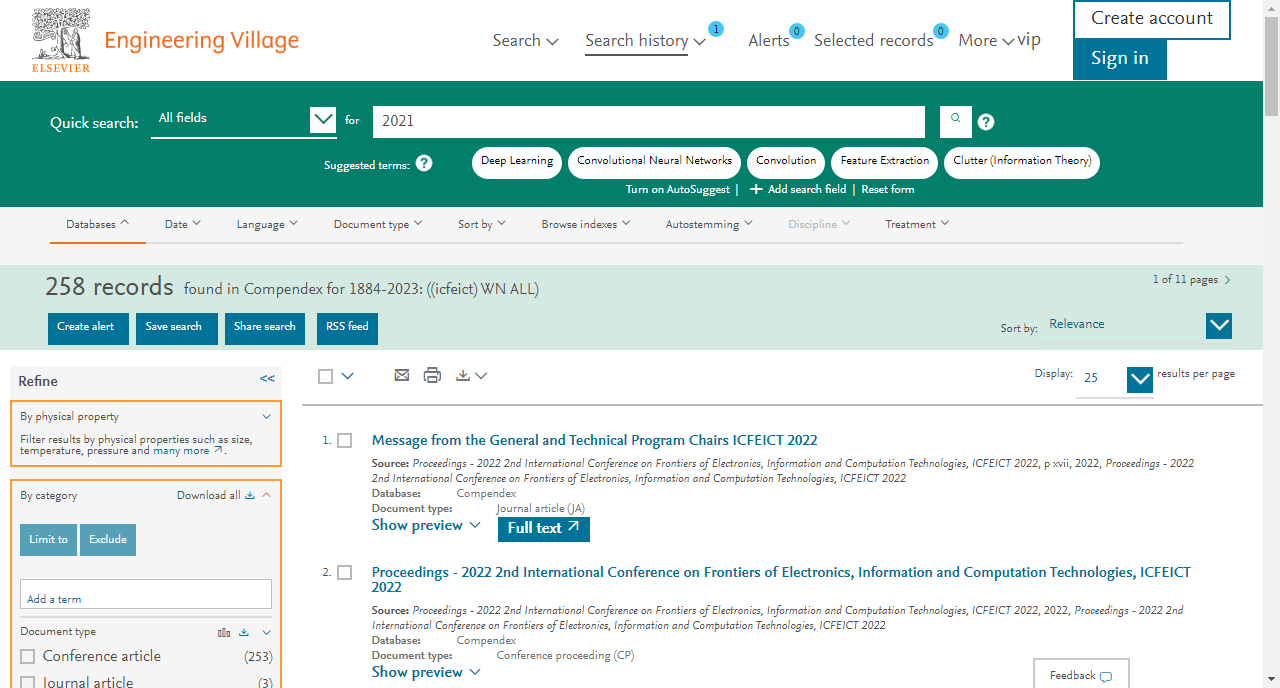Click Save search button
1280x688 pixels.
click(x=176, y=328)
